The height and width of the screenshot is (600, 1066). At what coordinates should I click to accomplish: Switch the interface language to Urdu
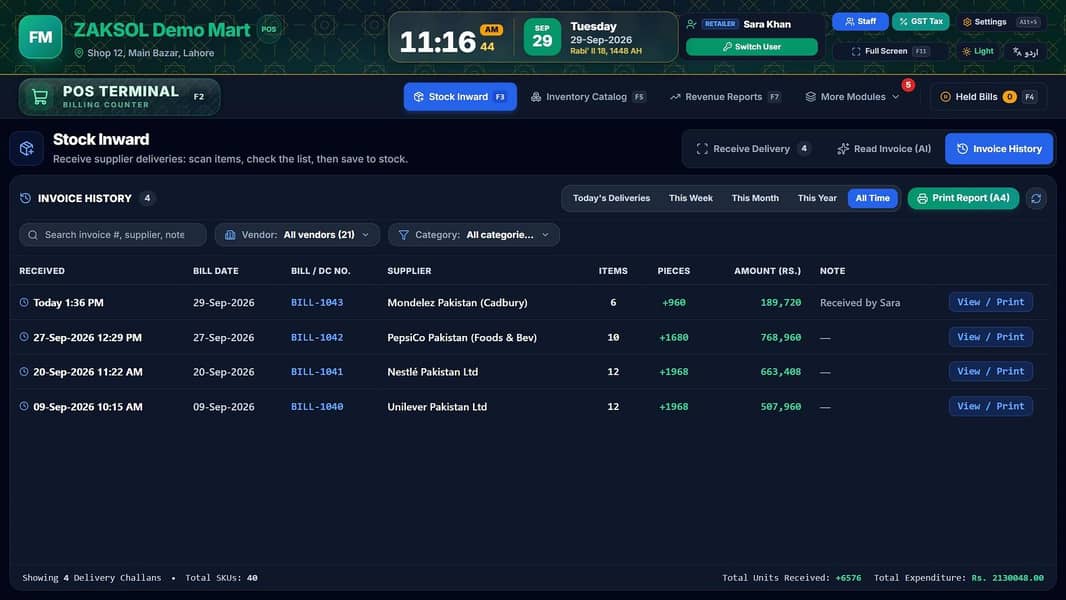click(x=1025, y=52)
